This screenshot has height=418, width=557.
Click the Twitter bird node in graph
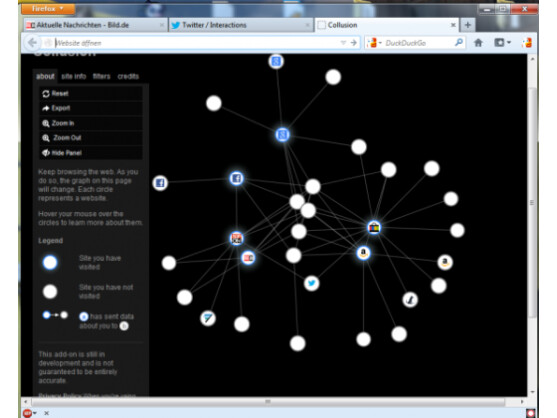pyautogui.click(x=312, y=283)
